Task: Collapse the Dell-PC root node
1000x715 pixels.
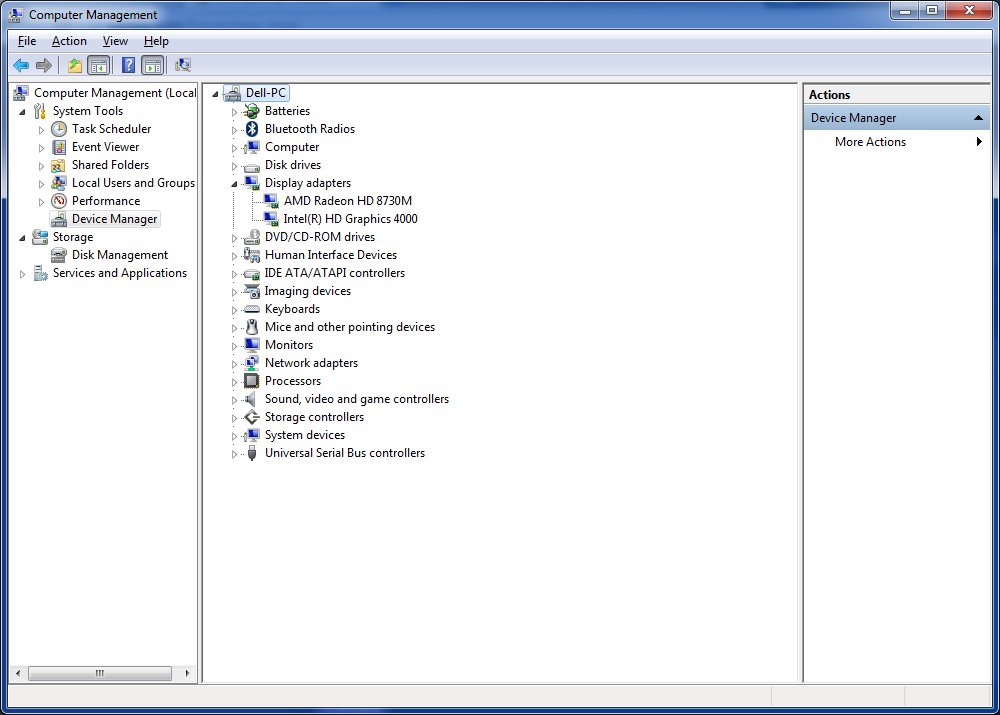Action: pyautogui.click(x=216, y=94)
